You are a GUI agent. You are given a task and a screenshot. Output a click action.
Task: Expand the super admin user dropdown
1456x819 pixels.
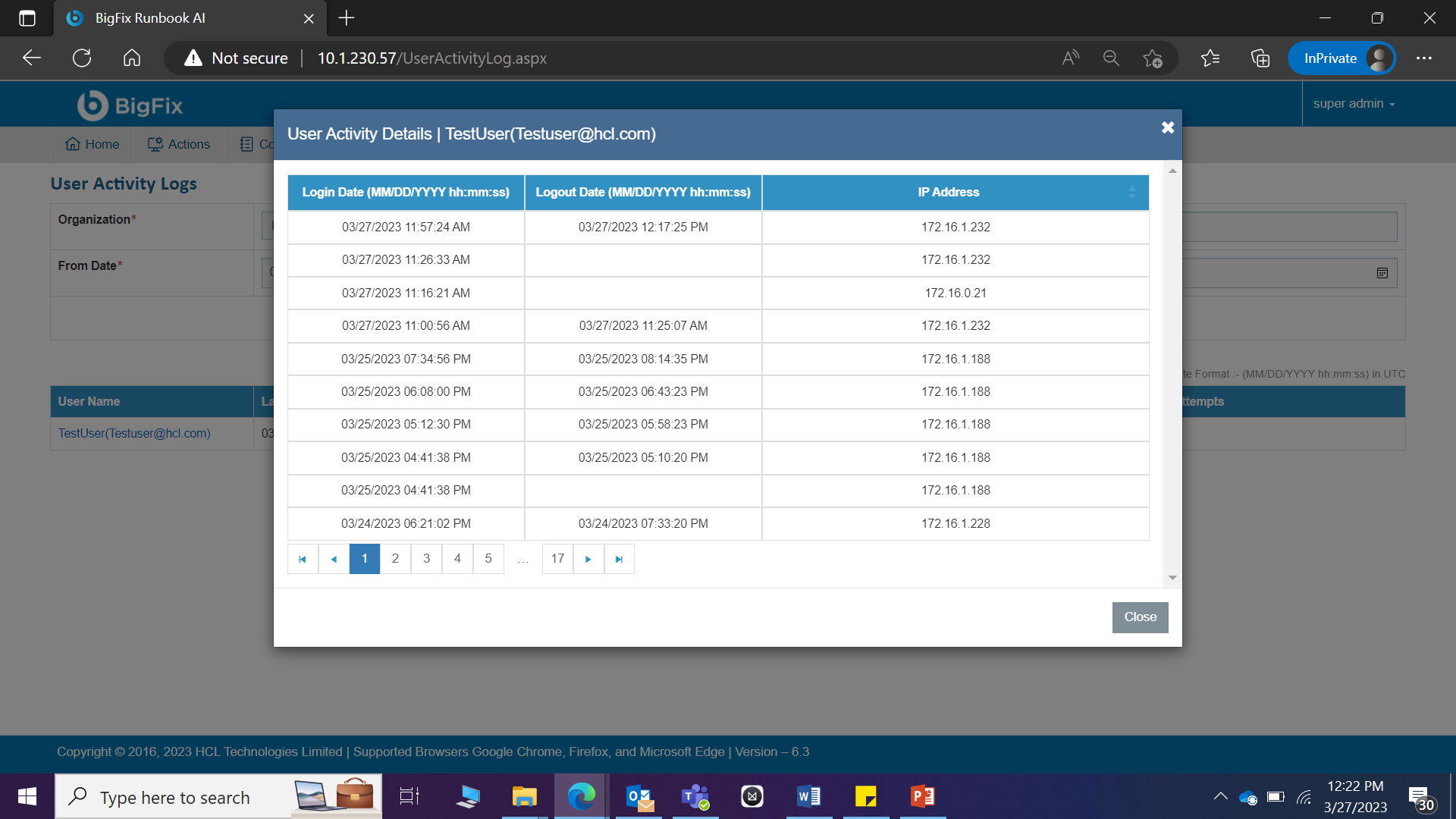click(x=1354, y=104)
